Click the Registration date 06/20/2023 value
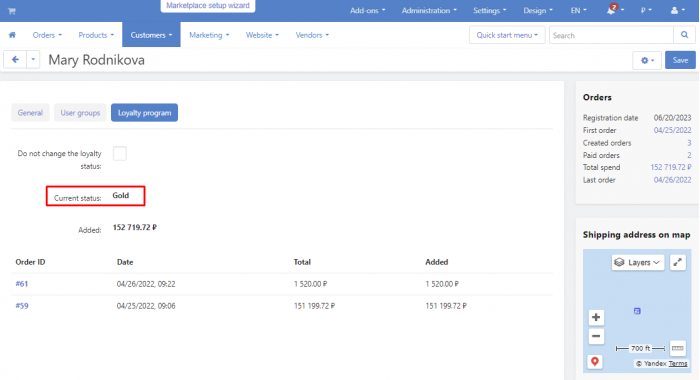This screenshot has width=700, height=380. (x=672, y=118)
